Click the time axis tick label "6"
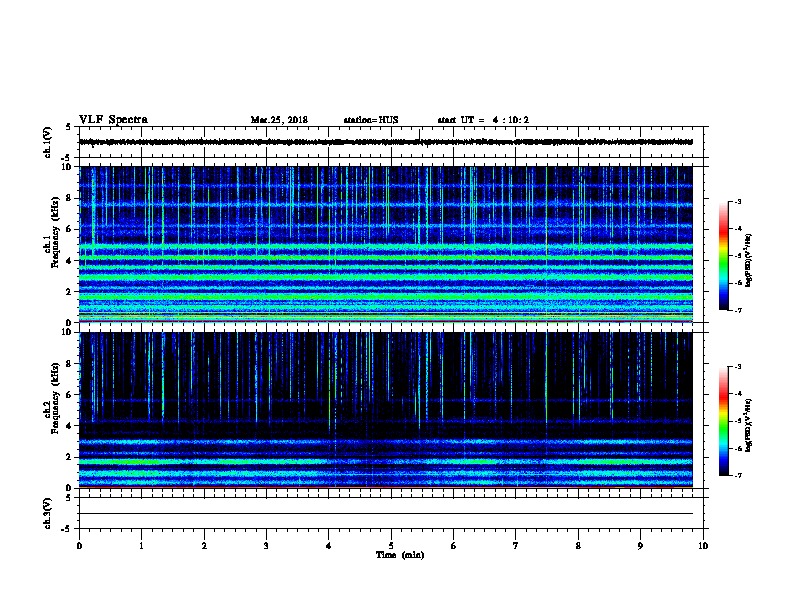The height and width of the screenshot is (612, 792). pos(454,545)
